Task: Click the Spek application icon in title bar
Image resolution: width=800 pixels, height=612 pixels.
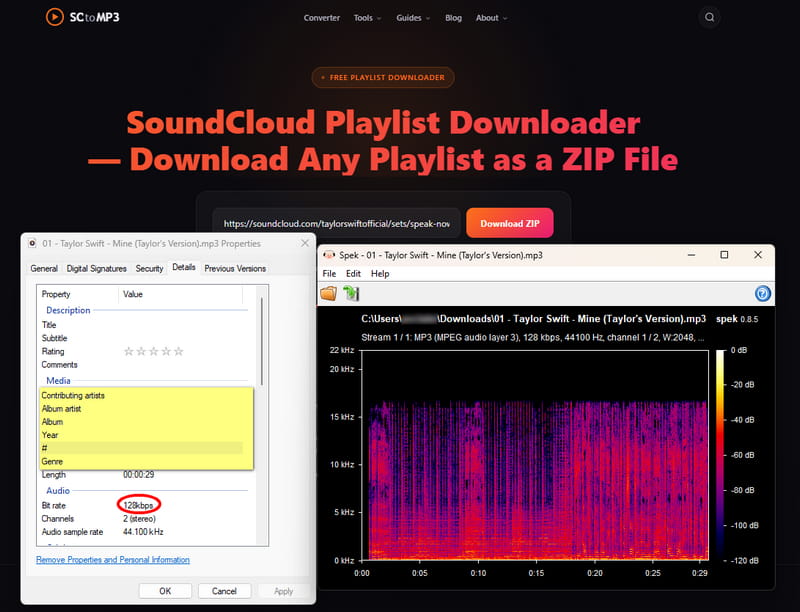Action: tap(329, 255)
